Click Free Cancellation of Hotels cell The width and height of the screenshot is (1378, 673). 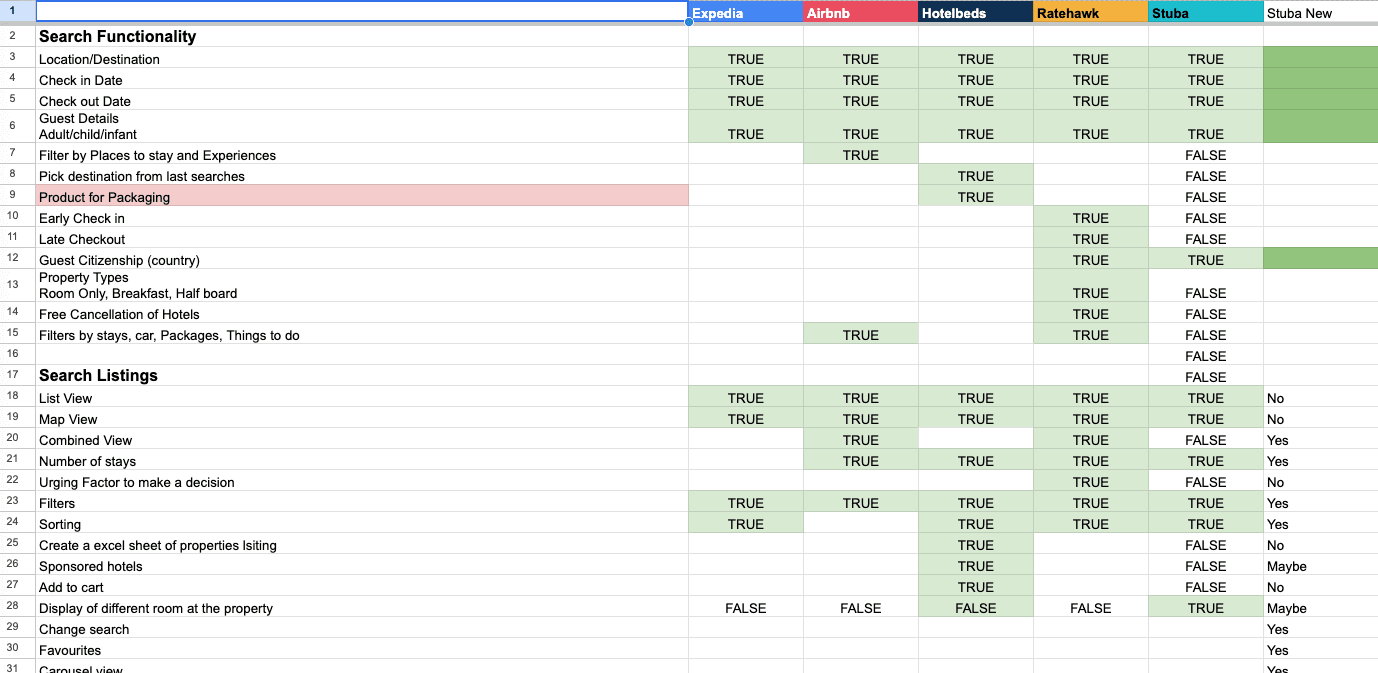362,313
